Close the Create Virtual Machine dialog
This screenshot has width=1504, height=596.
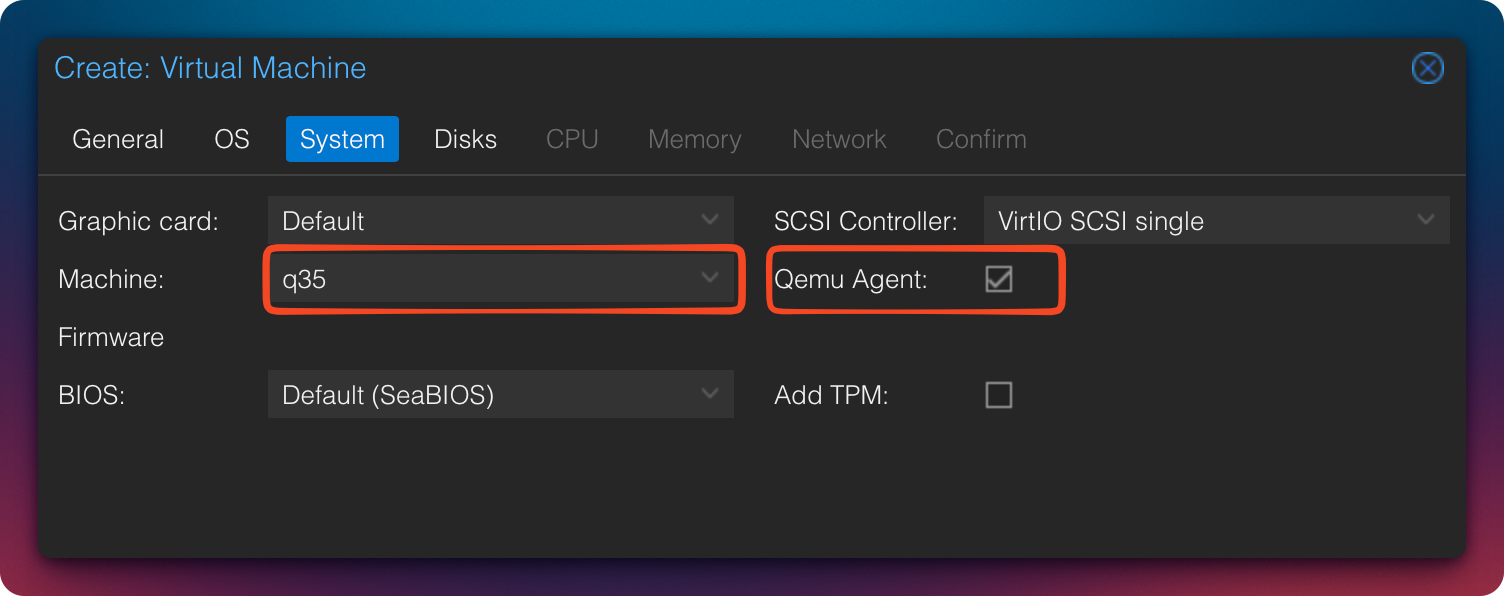(x=1427, y=68)
